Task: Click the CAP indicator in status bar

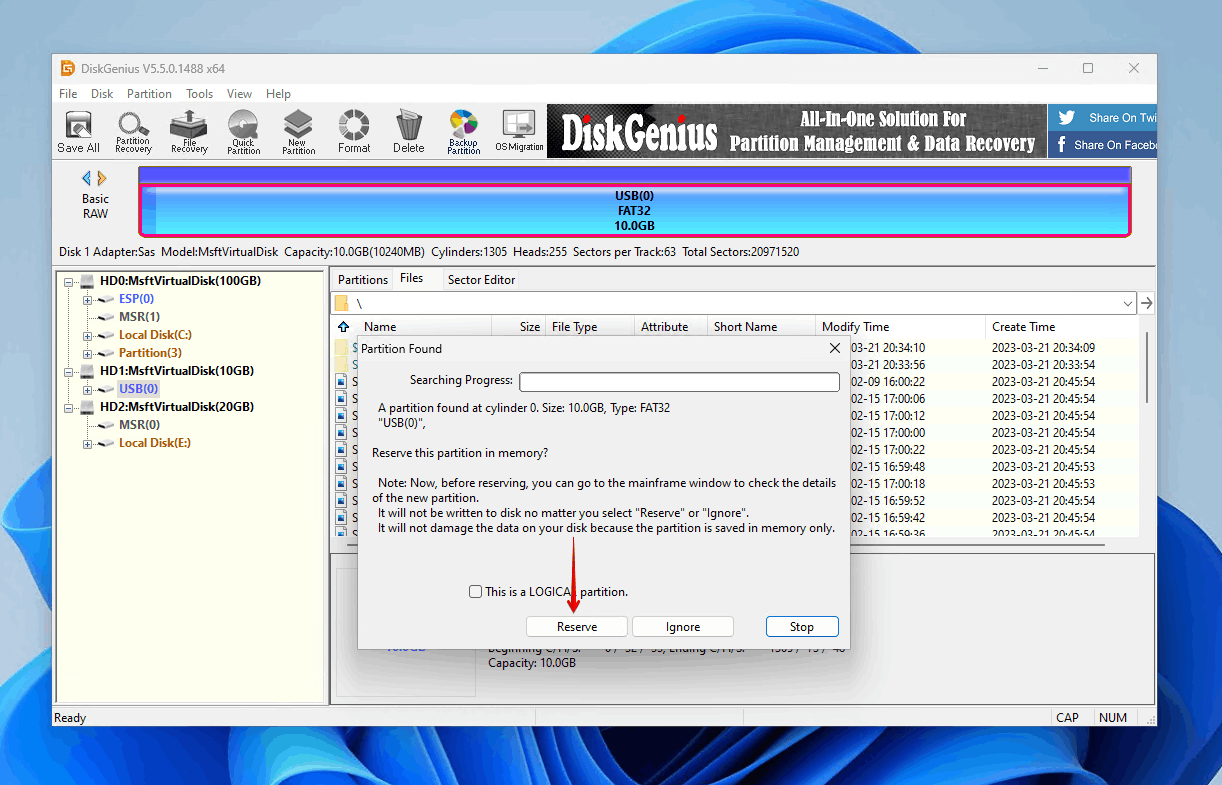Action: coord(1067,718)
